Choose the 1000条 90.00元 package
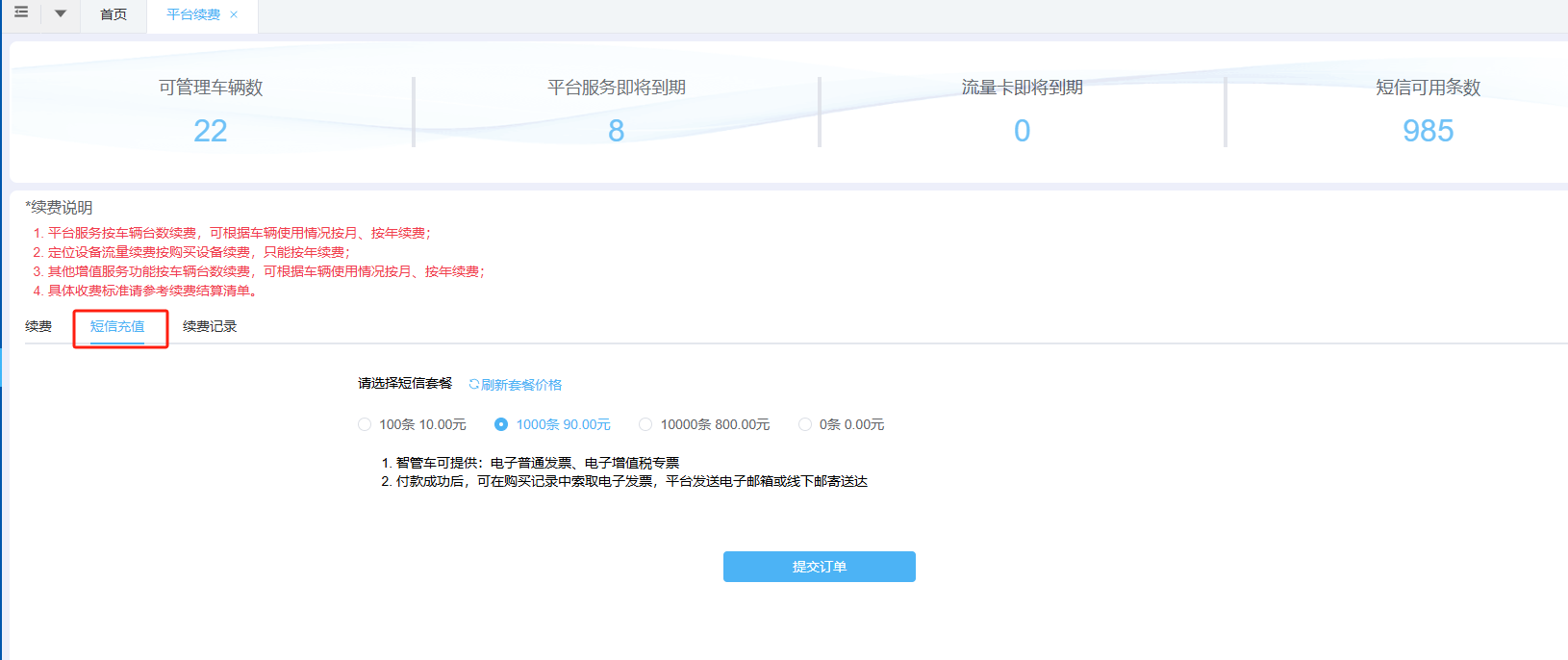This screenshot has height=660, width=1568. click(x=501, y=424)
